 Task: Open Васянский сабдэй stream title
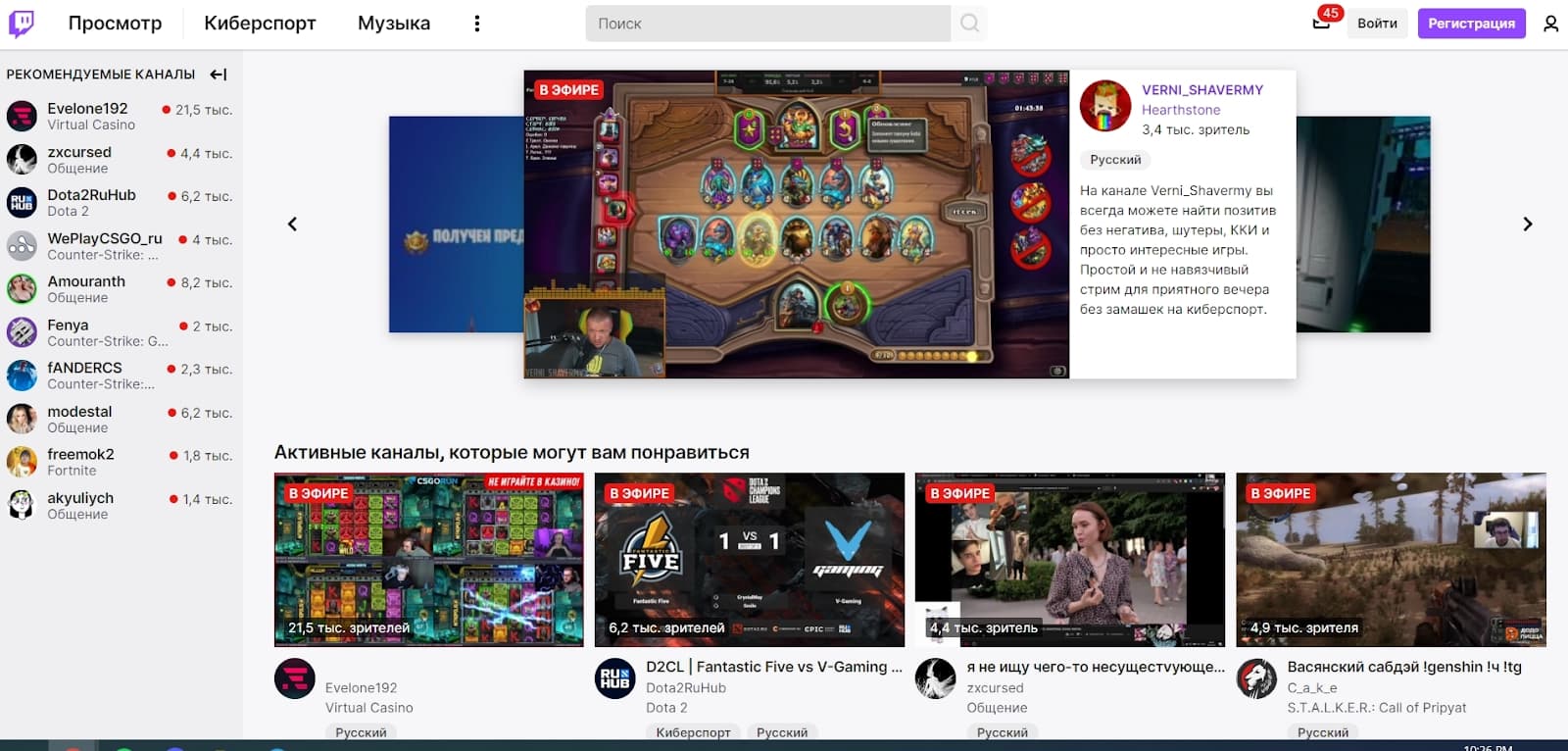click(1404, 667)
